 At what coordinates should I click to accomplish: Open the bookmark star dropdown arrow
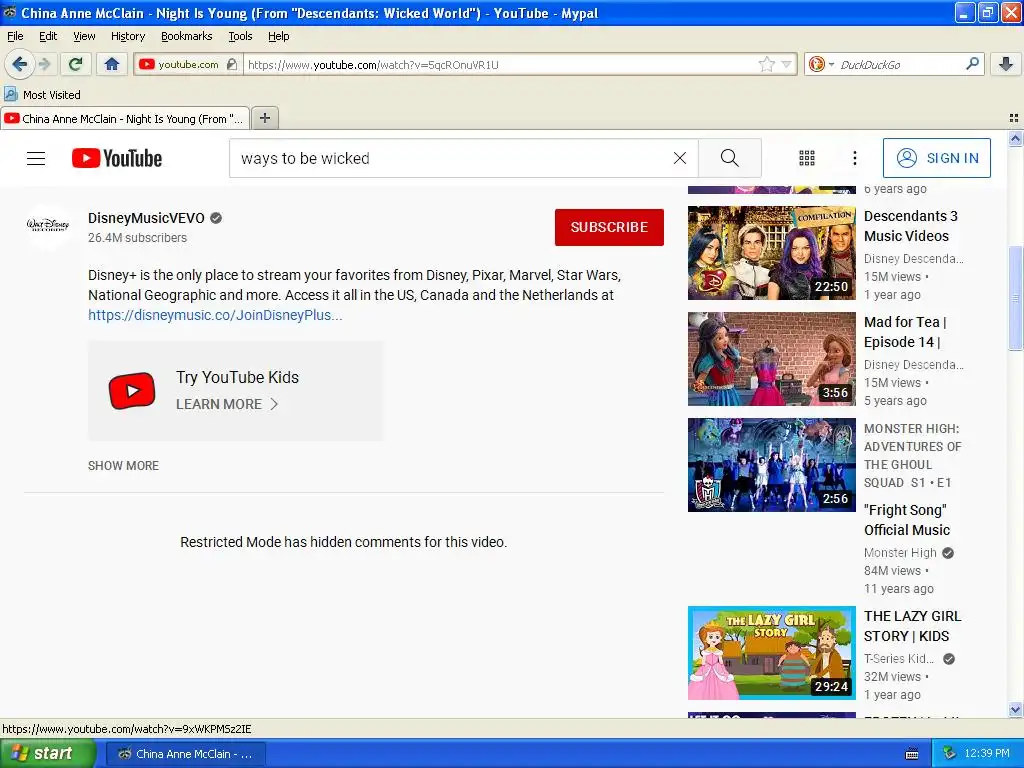(787, 64)
